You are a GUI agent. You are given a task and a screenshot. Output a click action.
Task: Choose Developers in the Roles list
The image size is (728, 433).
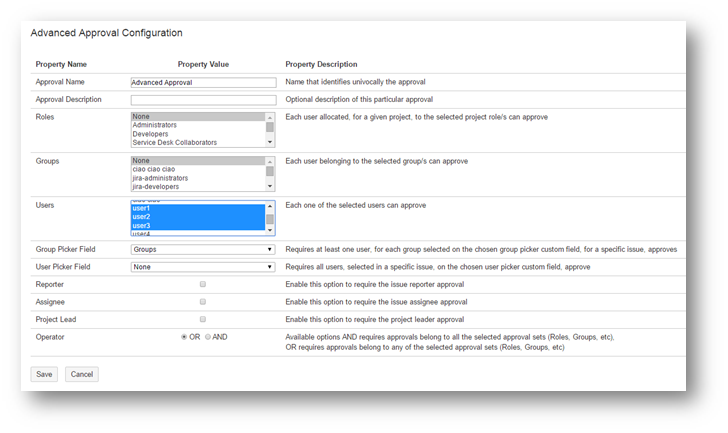coord(151,134)
